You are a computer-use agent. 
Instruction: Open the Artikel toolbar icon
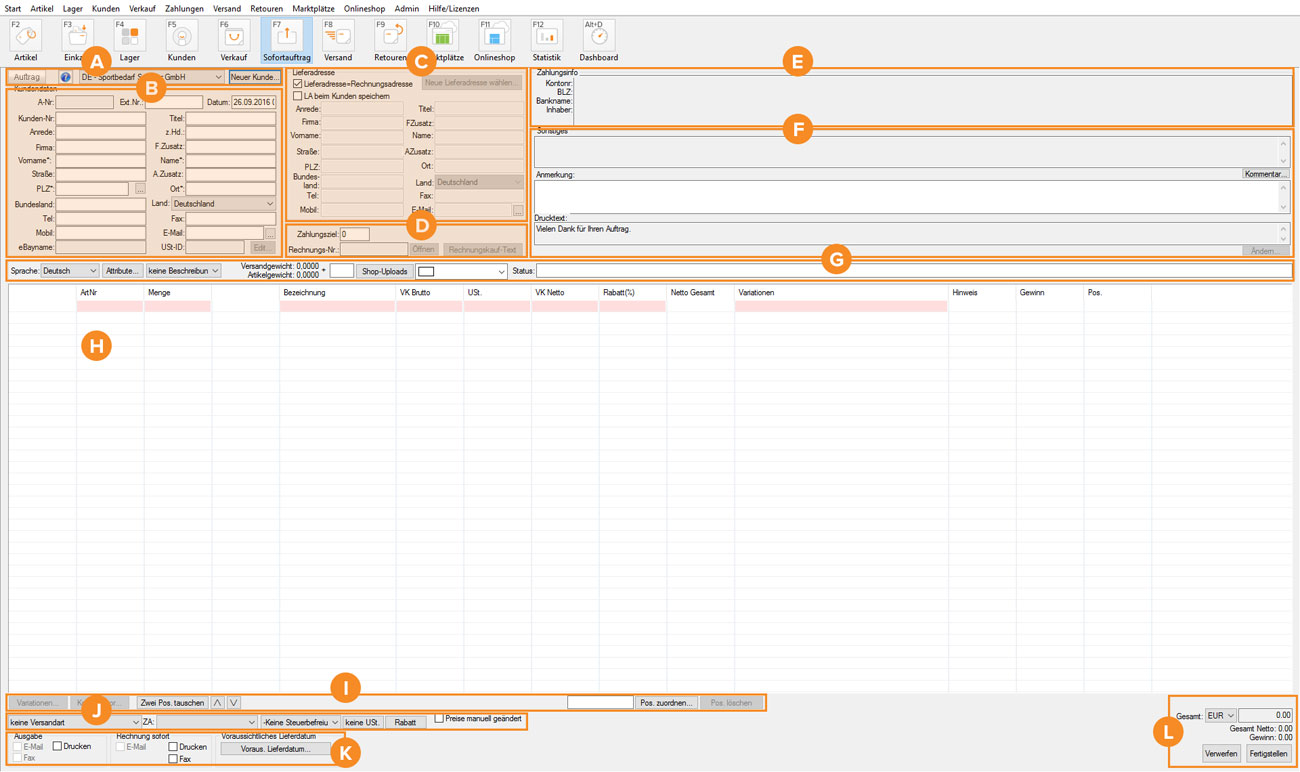pyautogui.click(x=26, y=37)
